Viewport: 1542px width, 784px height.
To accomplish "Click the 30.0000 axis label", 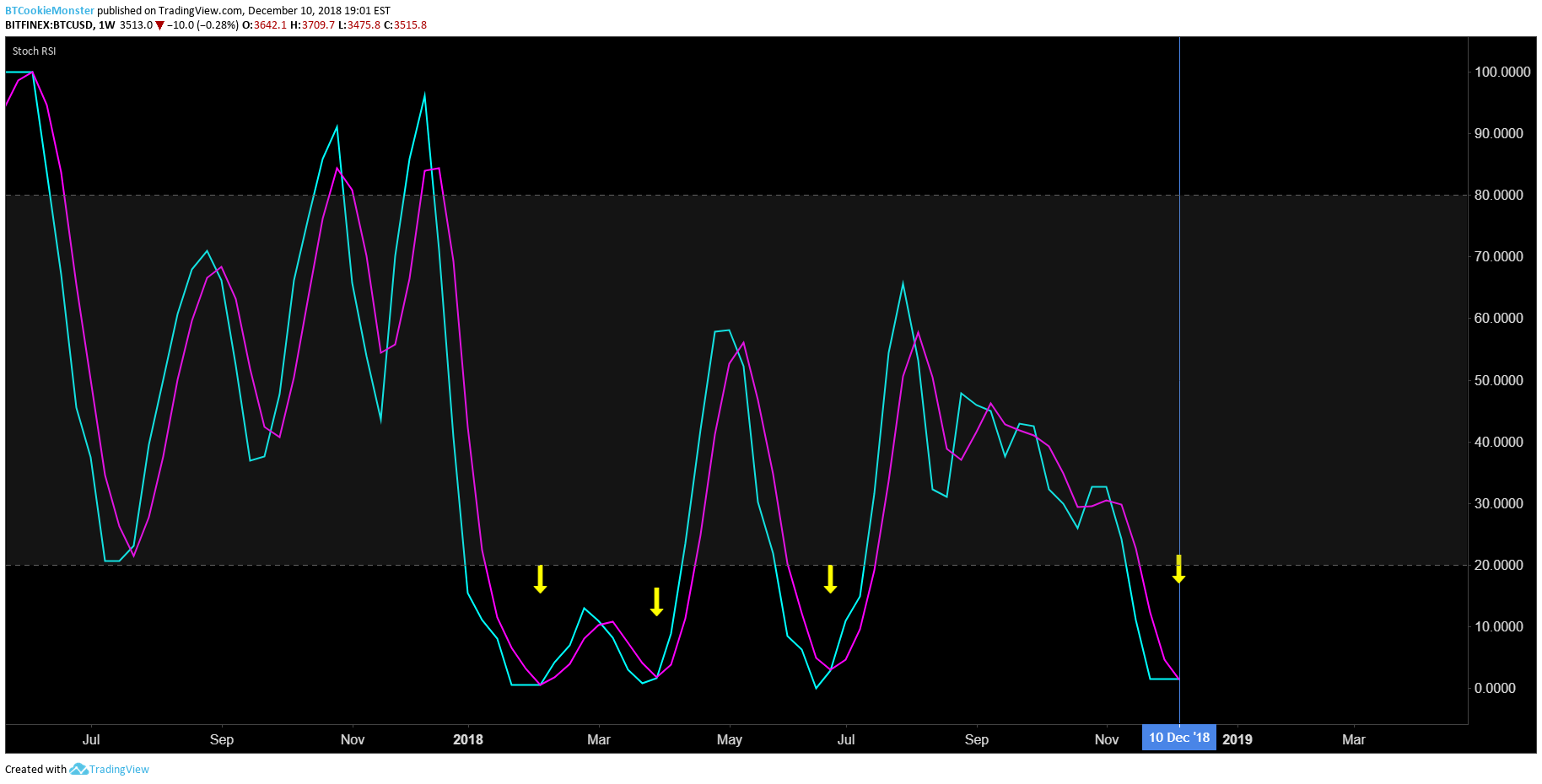I will coord(1499,503).
